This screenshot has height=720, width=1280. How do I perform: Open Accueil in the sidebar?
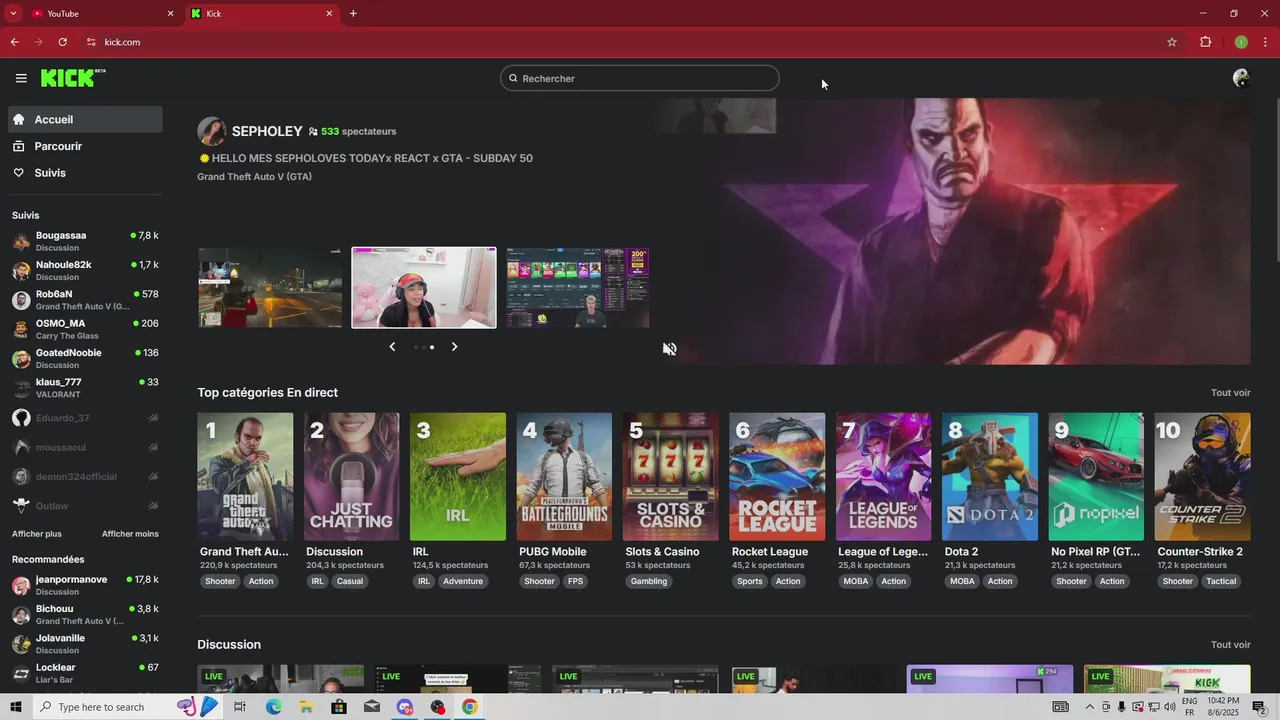coord(85,119)
